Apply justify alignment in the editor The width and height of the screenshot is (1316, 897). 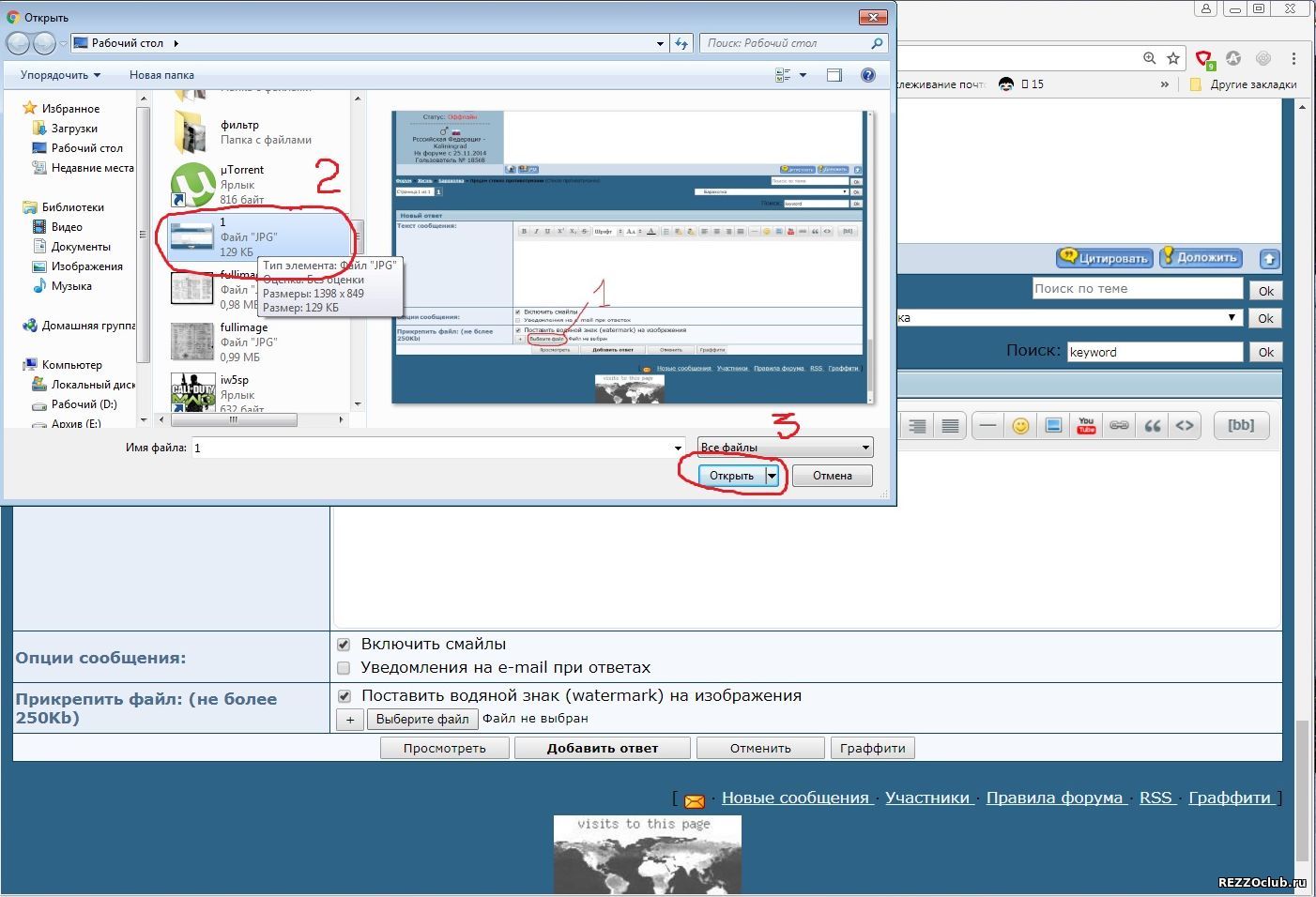950,426
